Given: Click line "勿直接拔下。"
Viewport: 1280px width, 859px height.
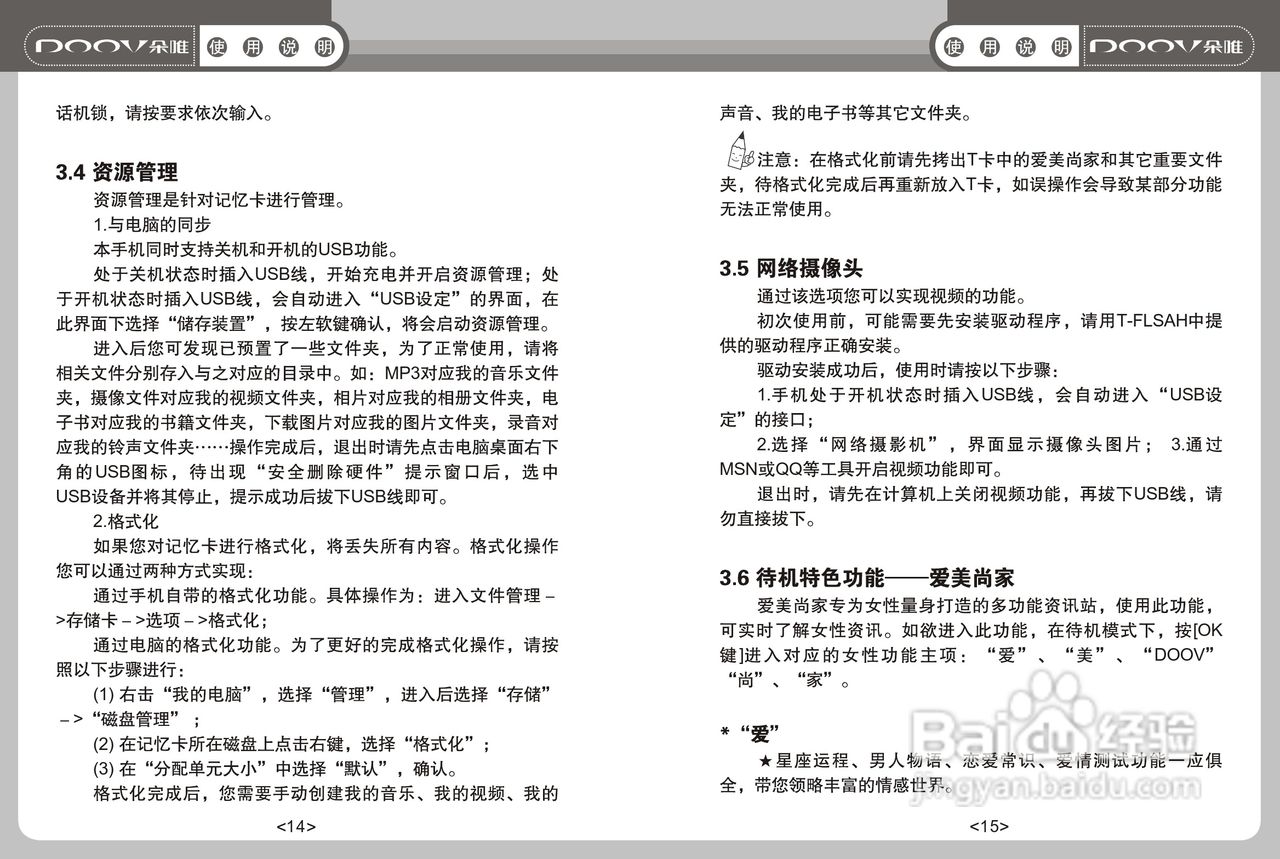Looking at the screenshot, I should tap(767, 520).
